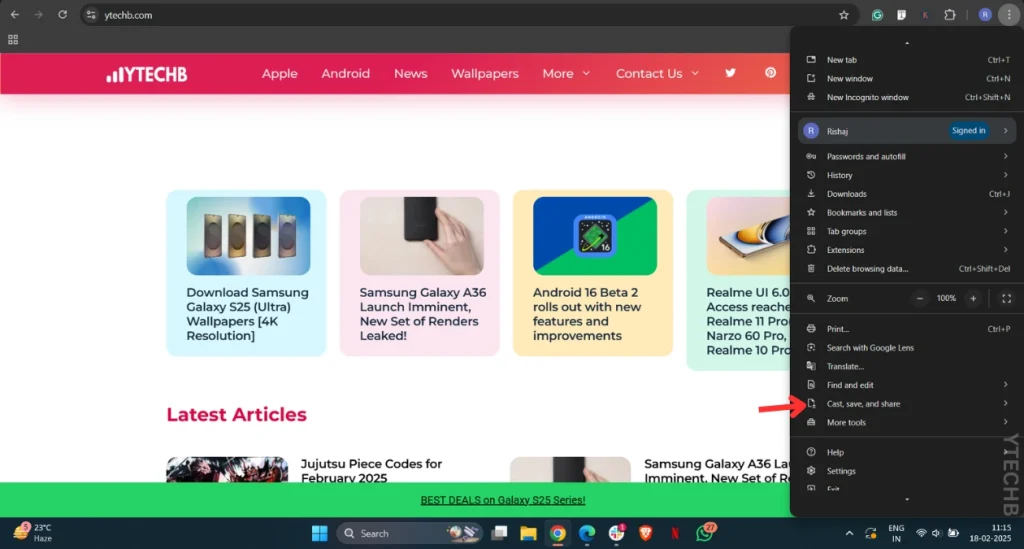
Task: Open clock and date 11:15 18-02-2025
Action: [x=990, y=533]
